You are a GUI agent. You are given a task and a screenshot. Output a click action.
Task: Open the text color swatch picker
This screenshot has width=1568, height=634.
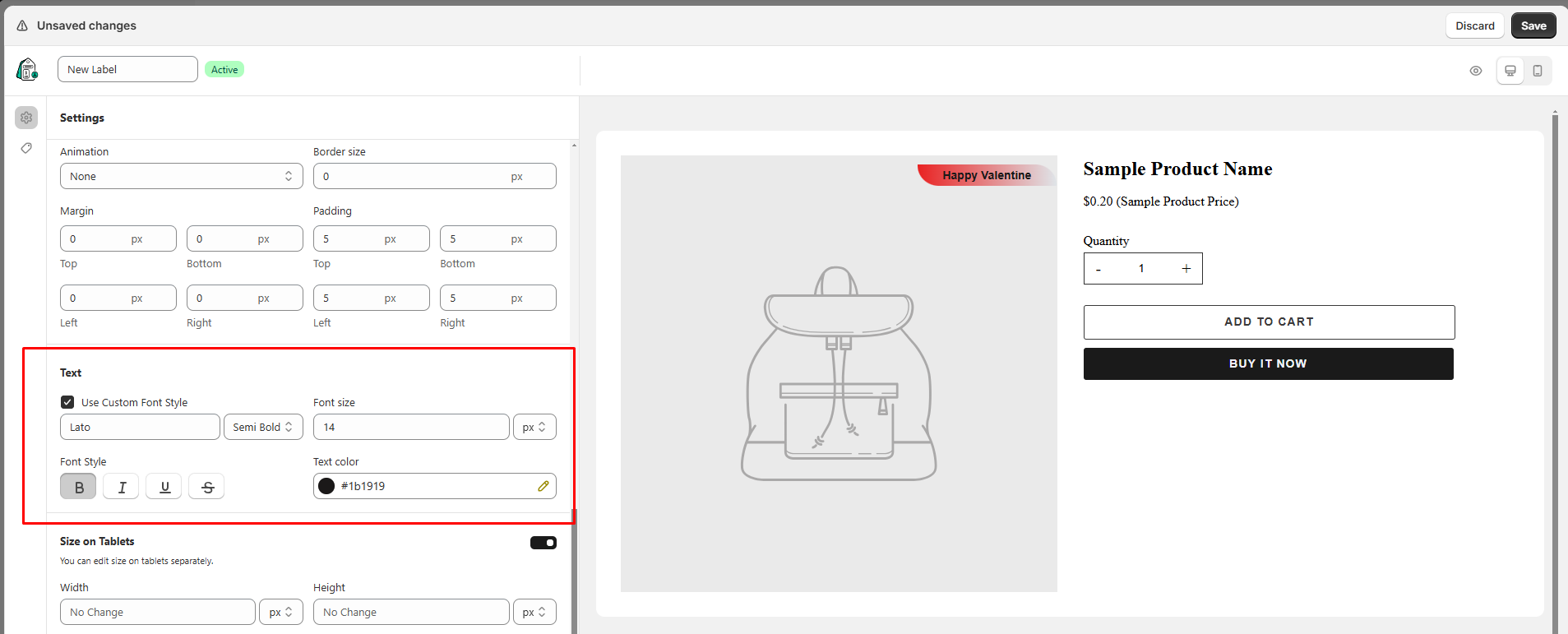pos(326,486)
